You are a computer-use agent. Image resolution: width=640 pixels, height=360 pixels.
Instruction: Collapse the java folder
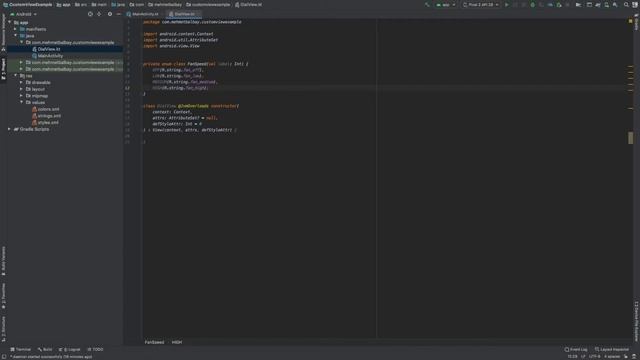click(16, 36)
